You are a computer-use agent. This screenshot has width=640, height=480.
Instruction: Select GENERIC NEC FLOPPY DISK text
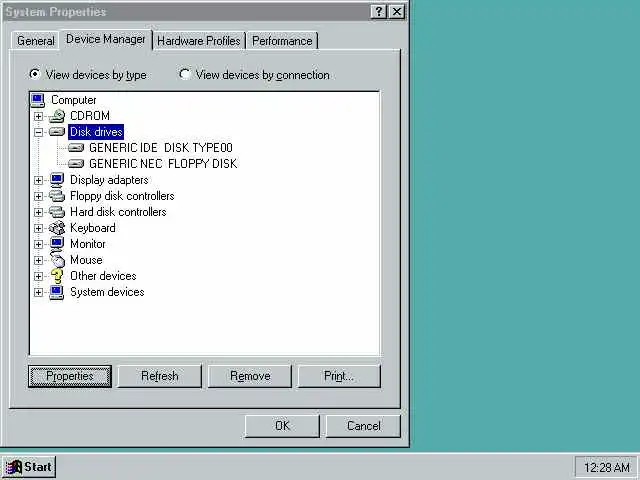163,164
